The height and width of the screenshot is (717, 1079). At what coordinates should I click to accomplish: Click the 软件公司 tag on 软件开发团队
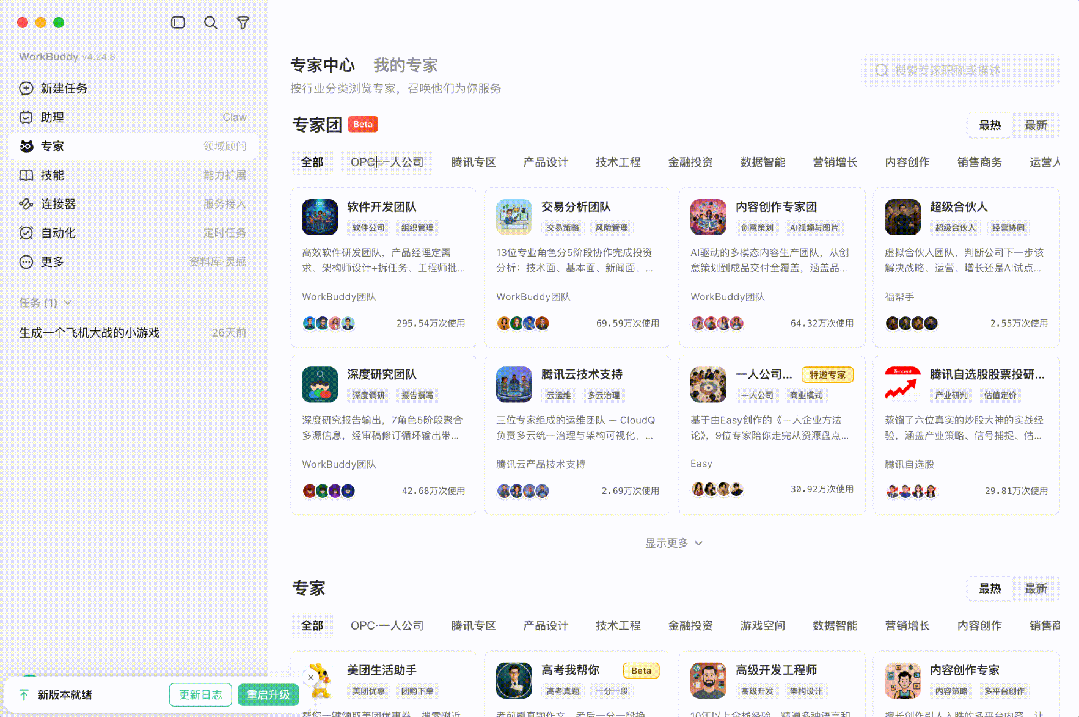point(369,228)
